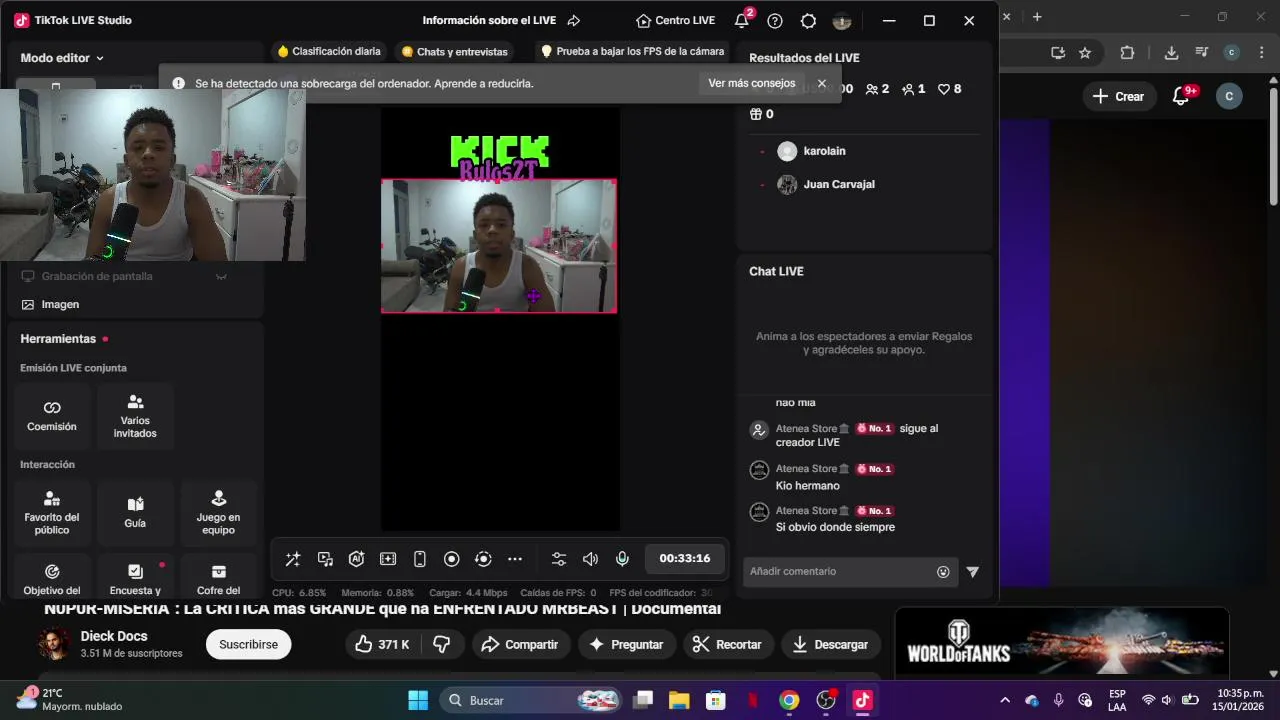Click the camera layer in preview canvas
Screen dimensions: 1280x720
point(499,246)
